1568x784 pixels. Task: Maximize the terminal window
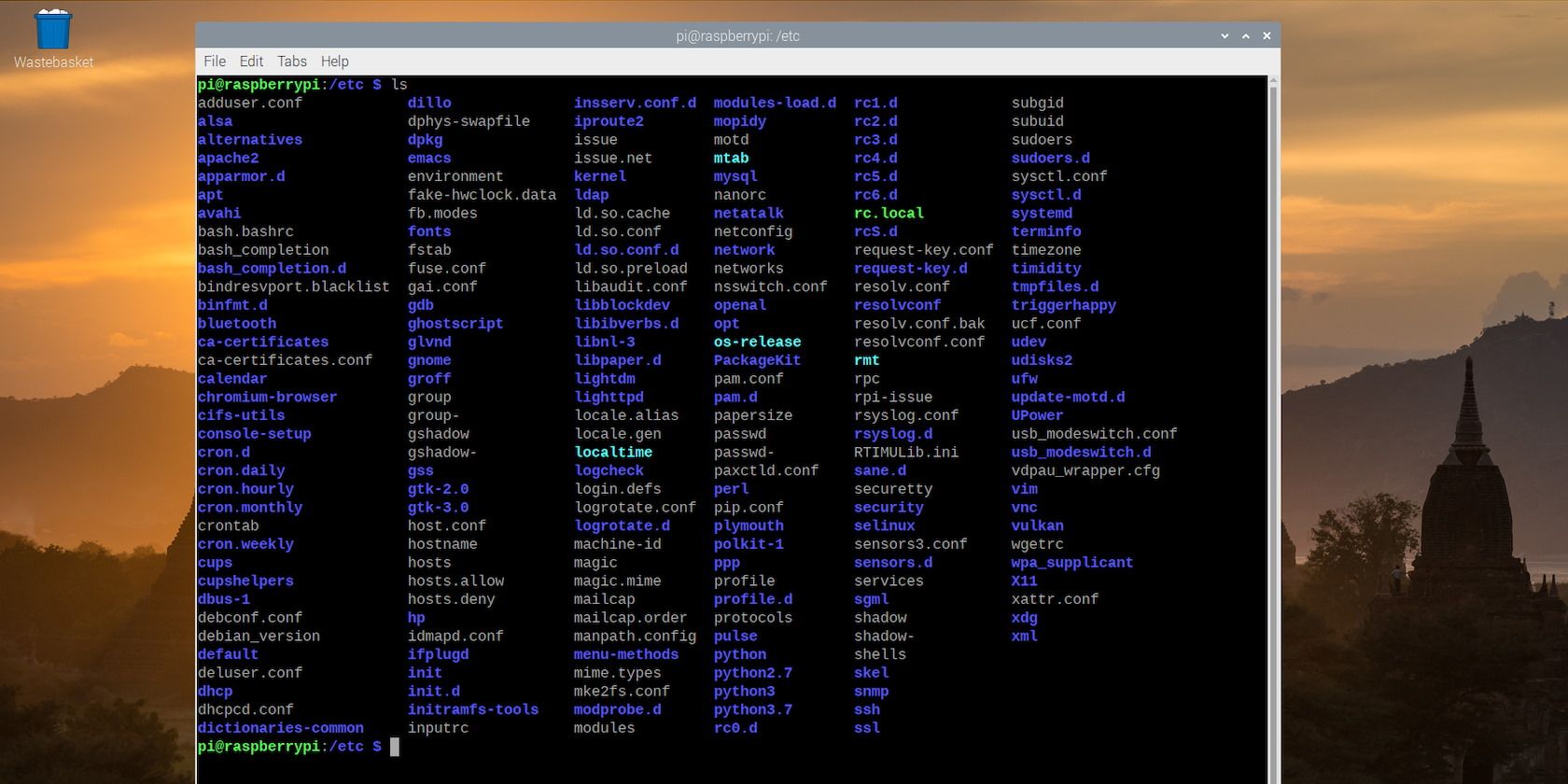click(x=1245, y=36)
